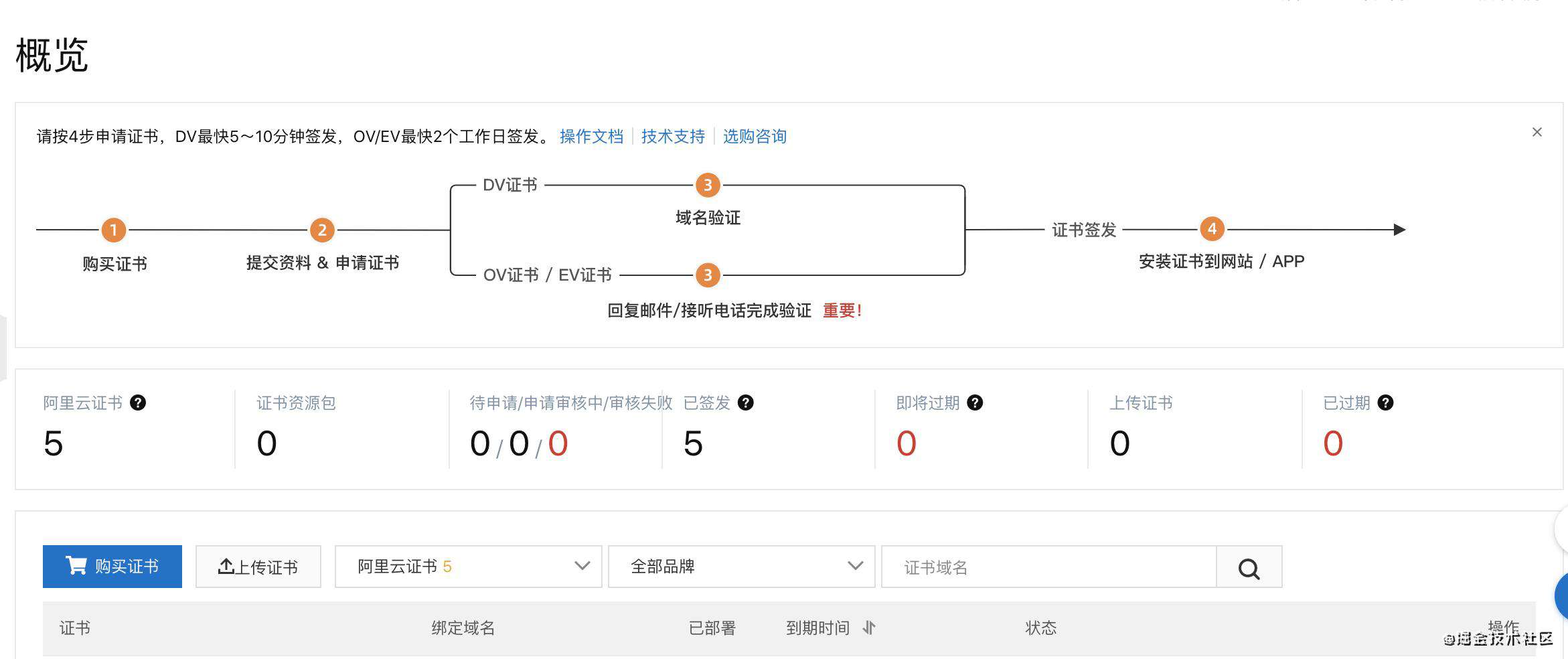
Task: Click the blue 购买证书 button
Action: coord(112,567)
